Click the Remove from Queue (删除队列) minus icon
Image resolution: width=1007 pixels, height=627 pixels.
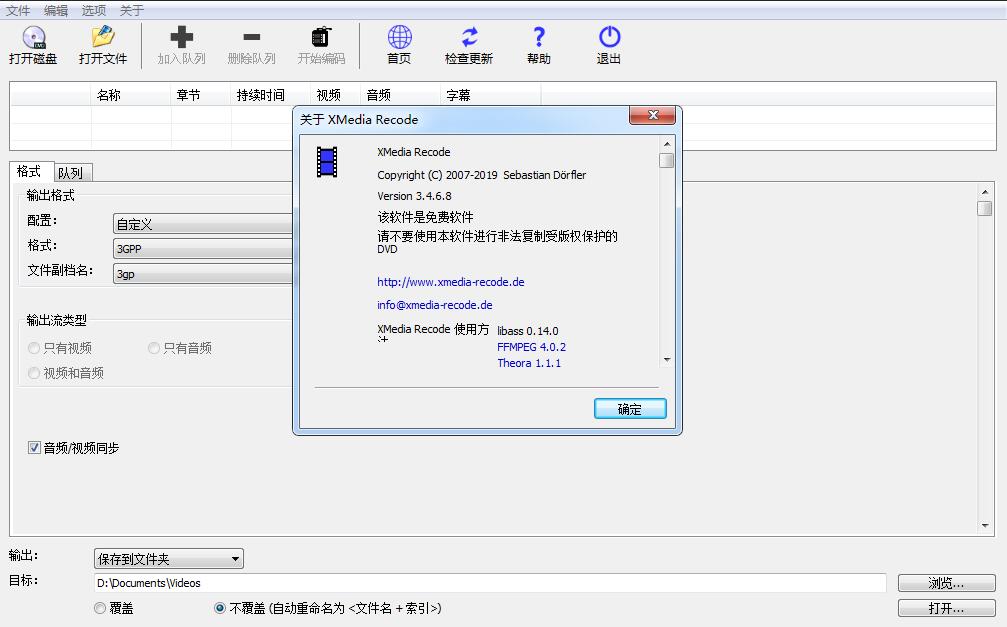pos(252,37)
